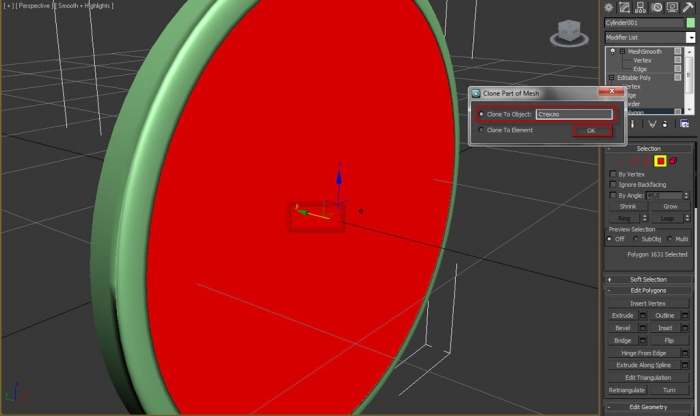Open viewport [+] menu label
This screenshot has width=700, height=416.
(x=8, y=6)
